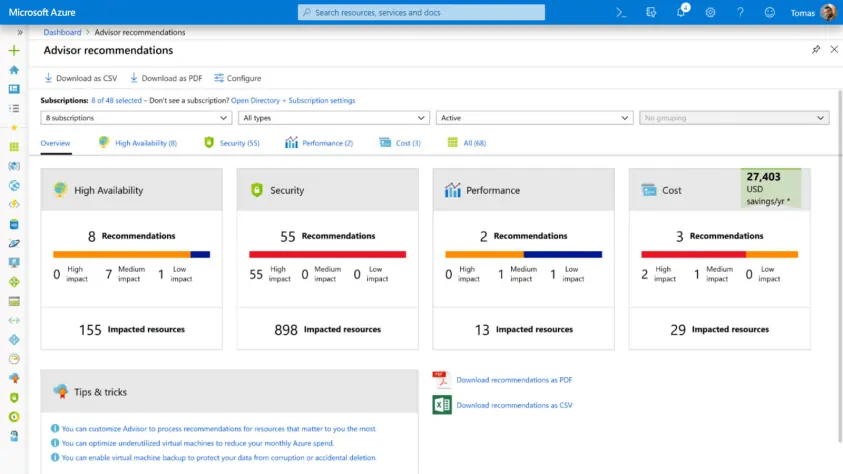The height and width of the screenshot is (474, 843).
Task: Expand the left sidebar menu
Action: click(x=20, y=32)
